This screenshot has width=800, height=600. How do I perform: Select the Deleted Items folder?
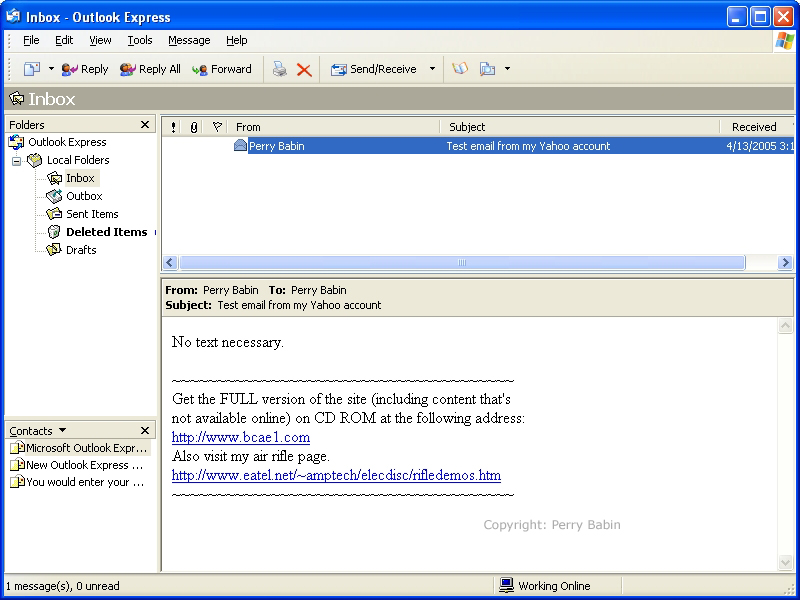pyautogui.click(x=106, y=232)
